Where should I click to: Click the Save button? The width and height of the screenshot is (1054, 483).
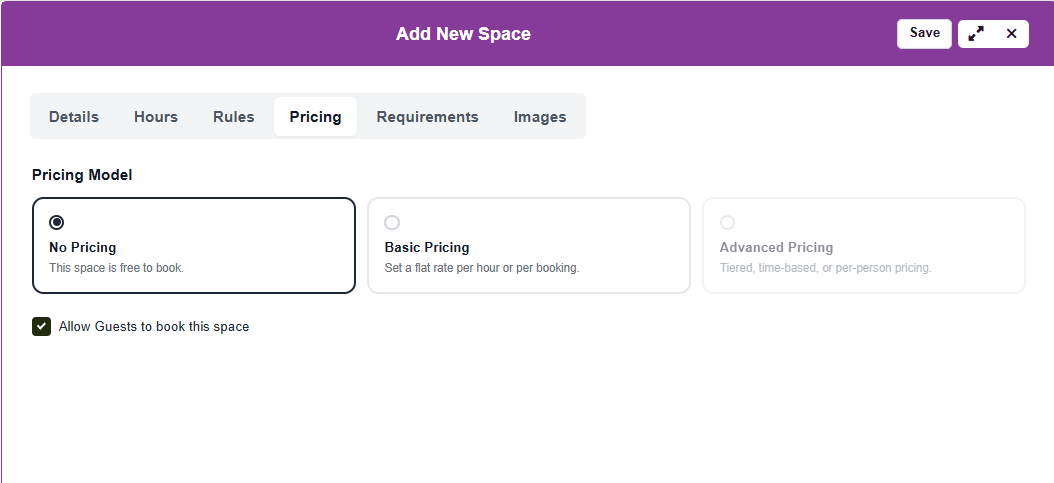pos(924,33)
